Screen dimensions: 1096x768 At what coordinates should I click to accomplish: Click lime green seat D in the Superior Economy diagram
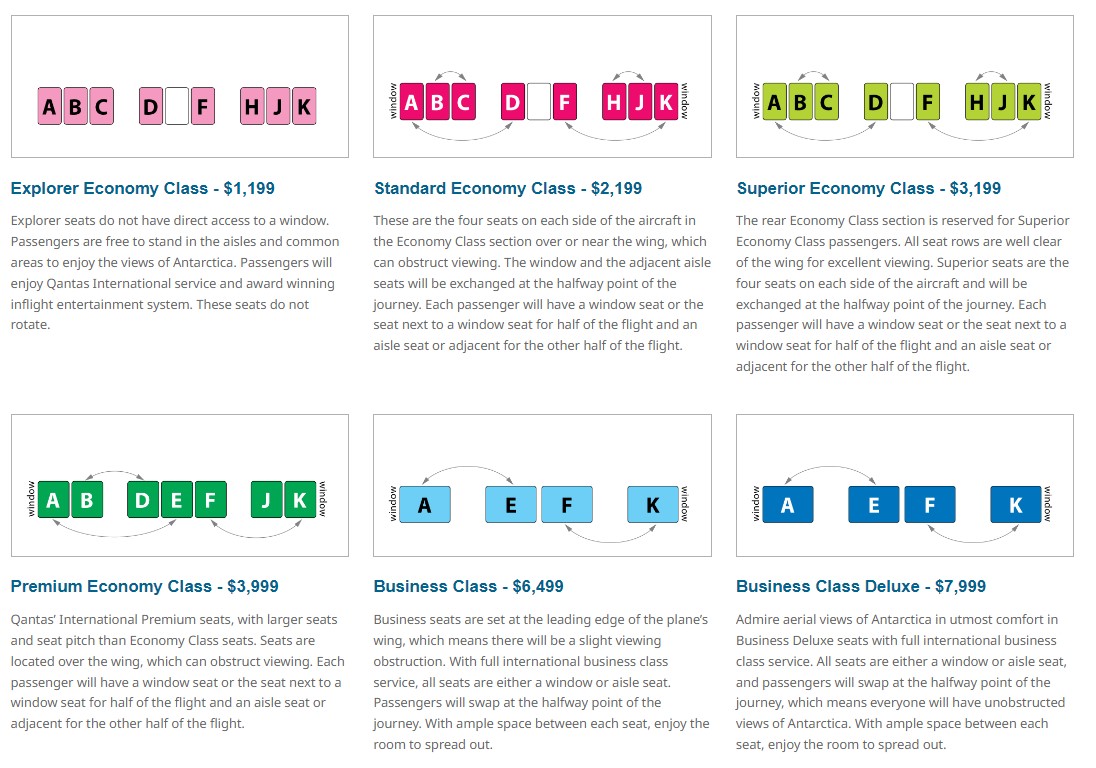(x=876, y=102)
